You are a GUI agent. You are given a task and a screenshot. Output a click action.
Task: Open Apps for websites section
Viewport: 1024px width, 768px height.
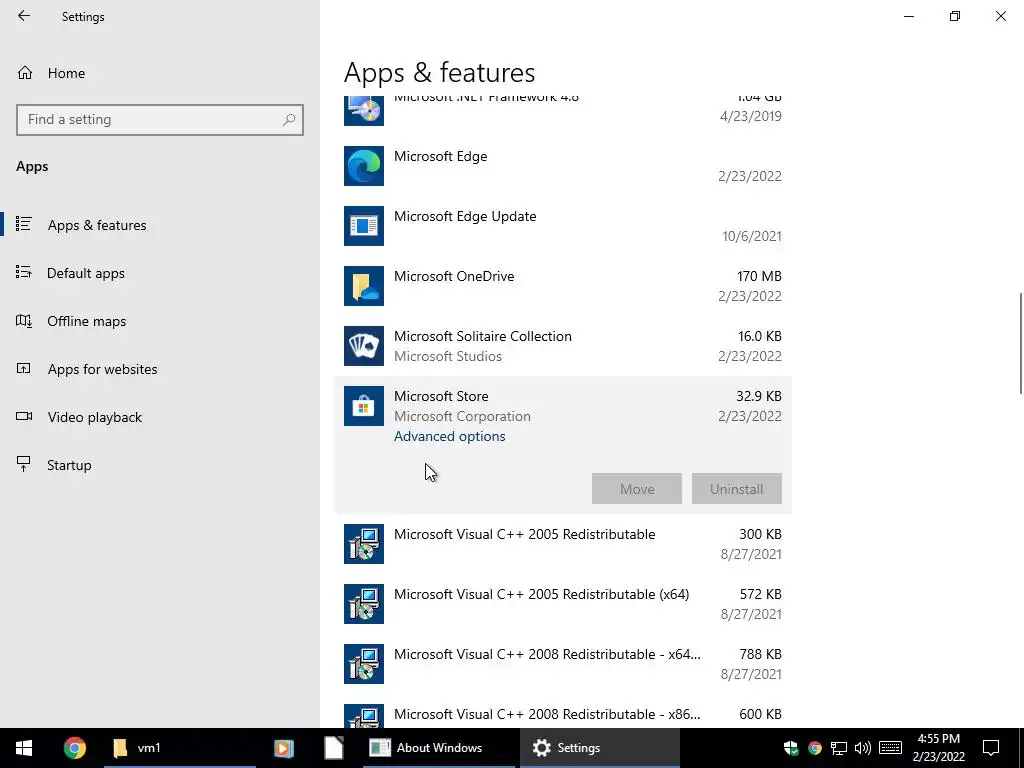point(102,369)
